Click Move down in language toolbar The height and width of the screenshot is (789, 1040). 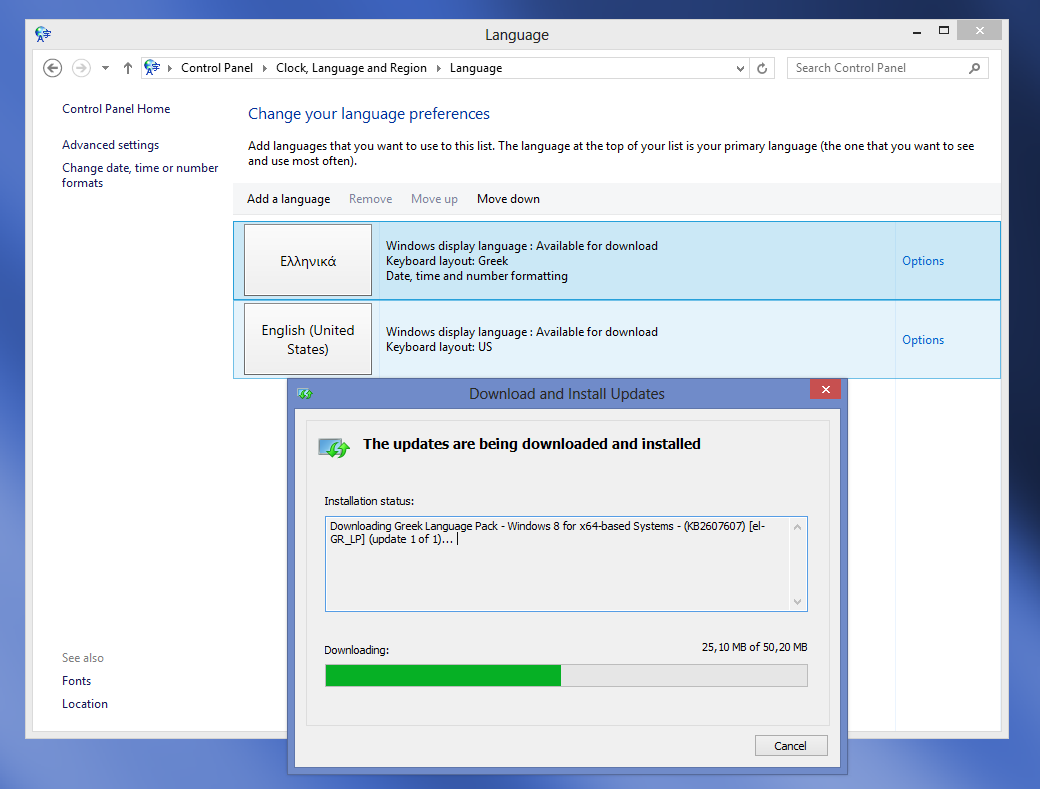coord(508,199)
